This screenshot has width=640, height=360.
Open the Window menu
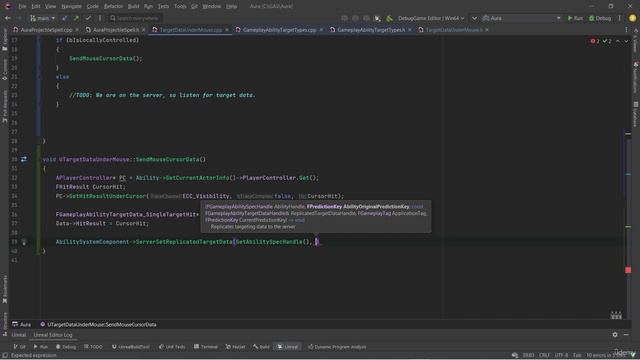coord(211,6)
